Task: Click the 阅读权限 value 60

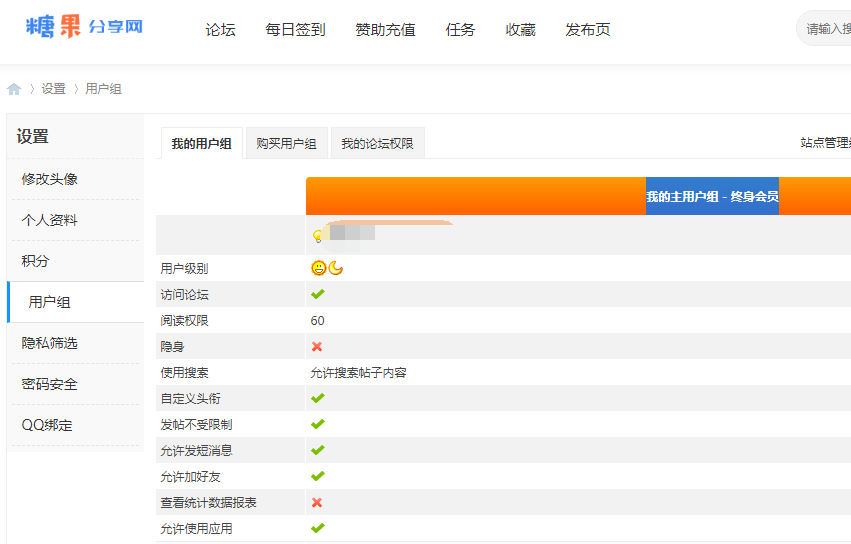Action: click(317, 321)
